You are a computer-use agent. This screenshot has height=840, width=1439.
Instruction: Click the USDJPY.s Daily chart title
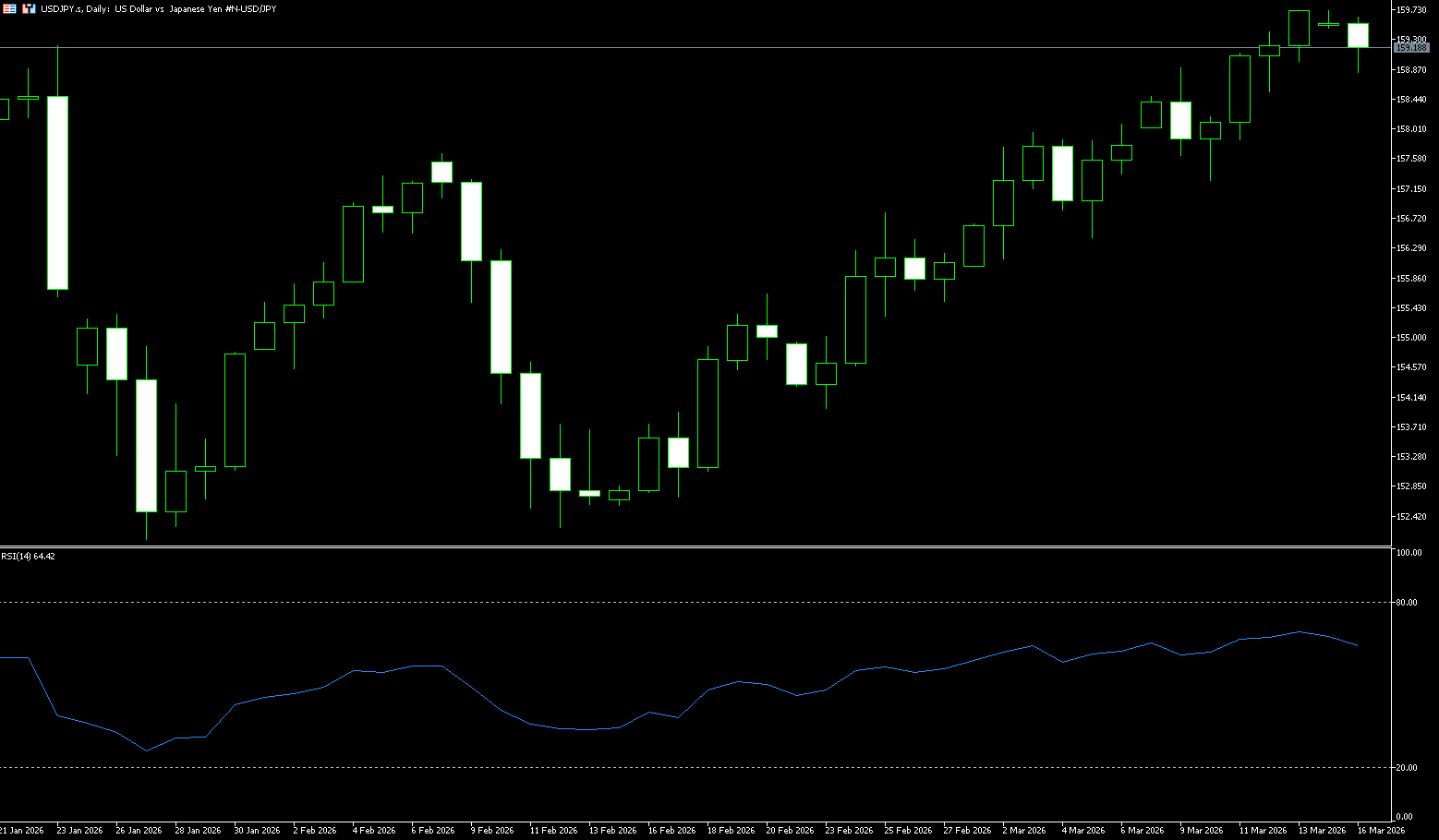[158, 8]
